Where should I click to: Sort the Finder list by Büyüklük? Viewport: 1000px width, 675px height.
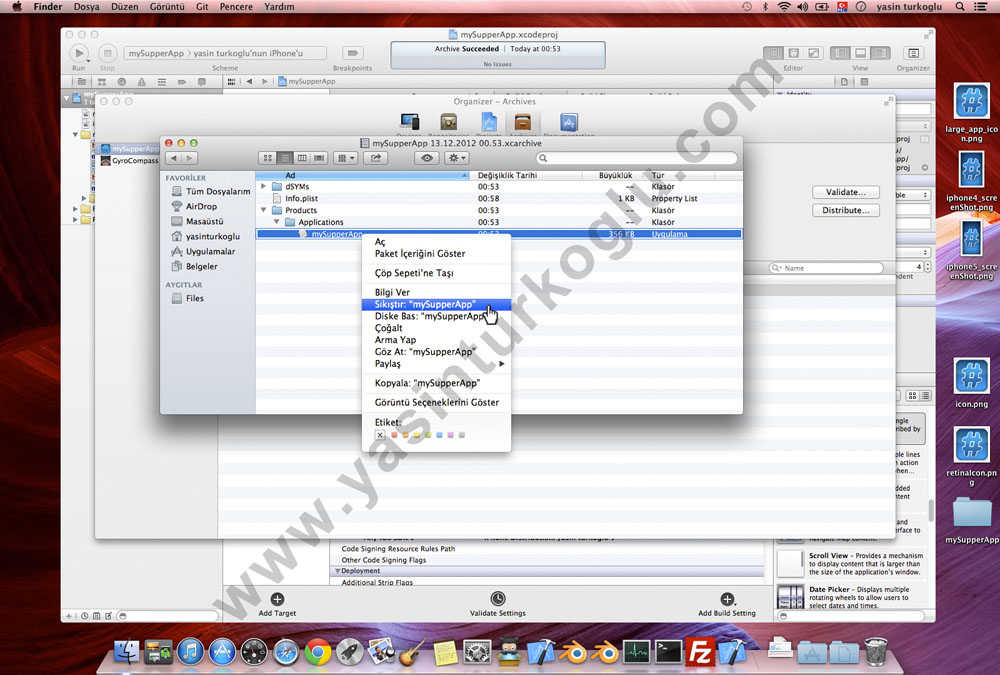(x=615, y=175)
